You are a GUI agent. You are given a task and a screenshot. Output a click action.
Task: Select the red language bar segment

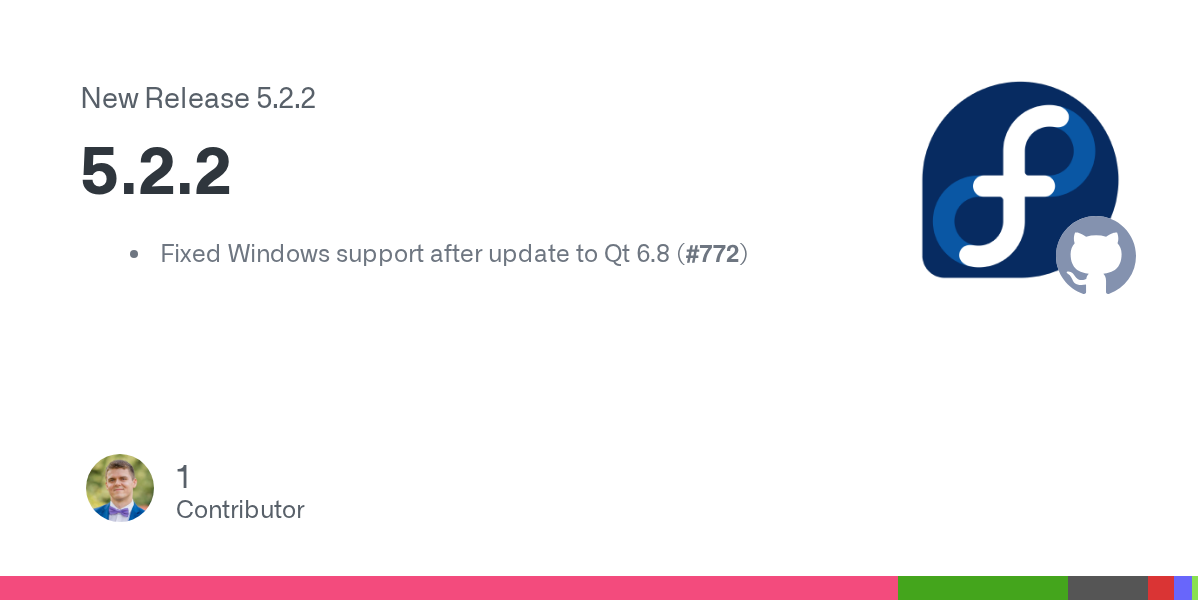(1160, 588)
